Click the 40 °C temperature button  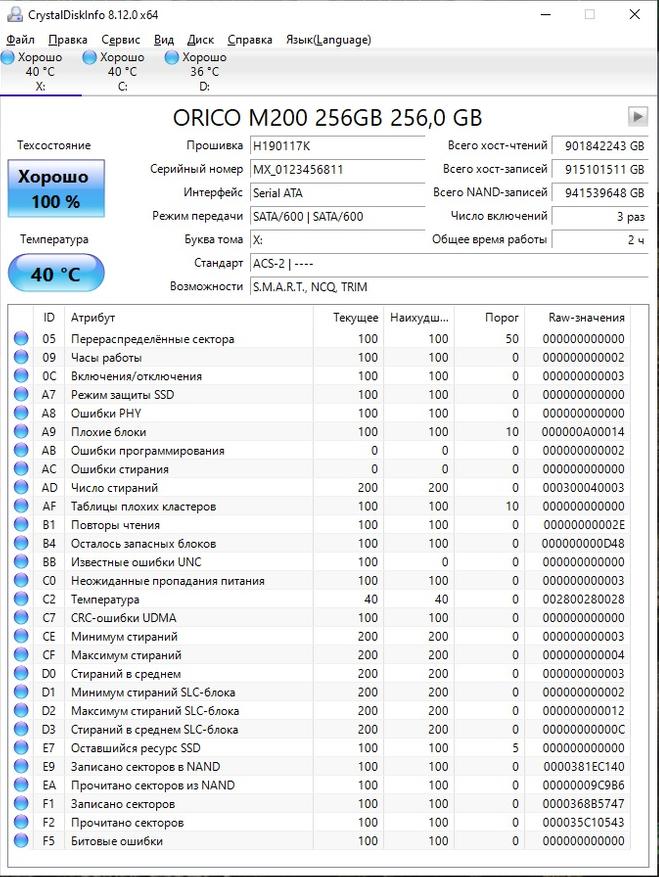pyautogui.click(x=56, y=273)
